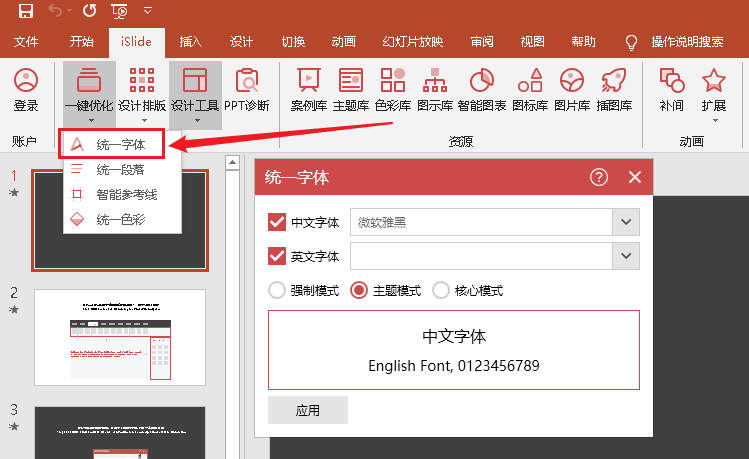Screen dimensions: 749x459
Task: Open the 幻灯片放映 tab
Action: 413,42
